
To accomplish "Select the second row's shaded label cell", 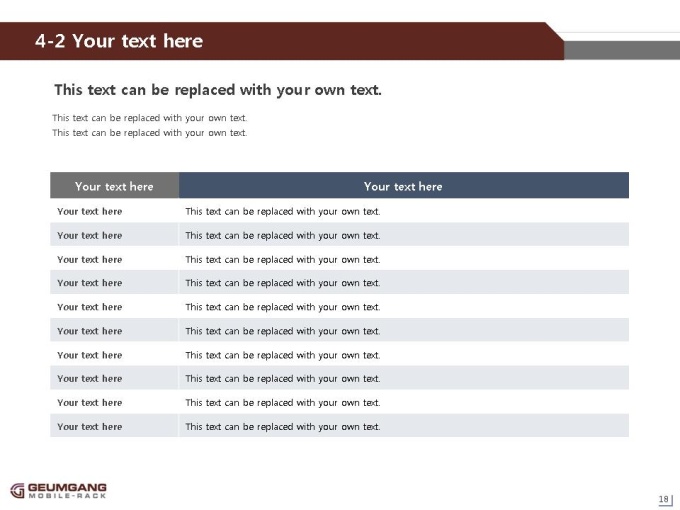I will 114,235.
